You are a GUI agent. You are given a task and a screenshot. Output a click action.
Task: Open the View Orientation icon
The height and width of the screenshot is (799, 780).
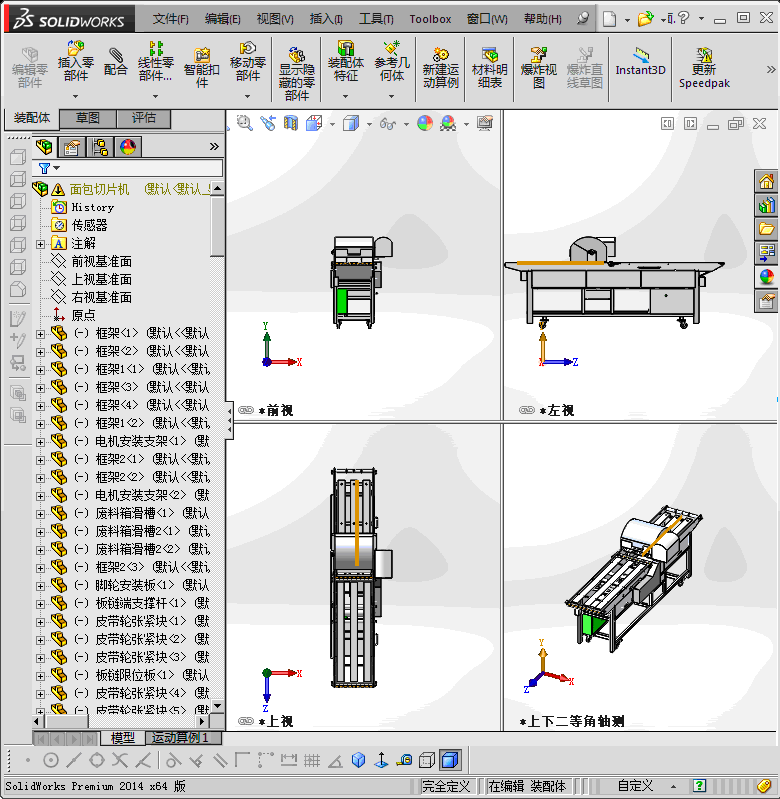pos(314,123)
